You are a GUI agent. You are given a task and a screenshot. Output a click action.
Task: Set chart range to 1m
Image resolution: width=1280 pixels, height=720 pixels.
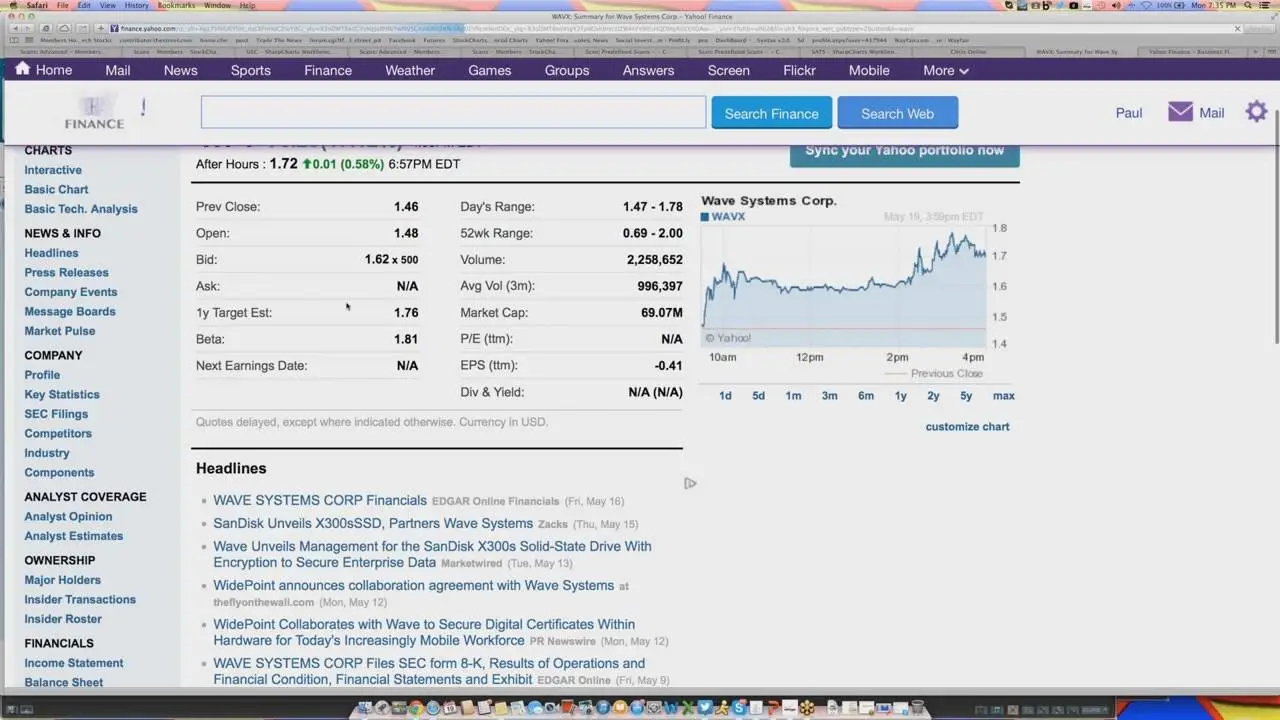793,396
